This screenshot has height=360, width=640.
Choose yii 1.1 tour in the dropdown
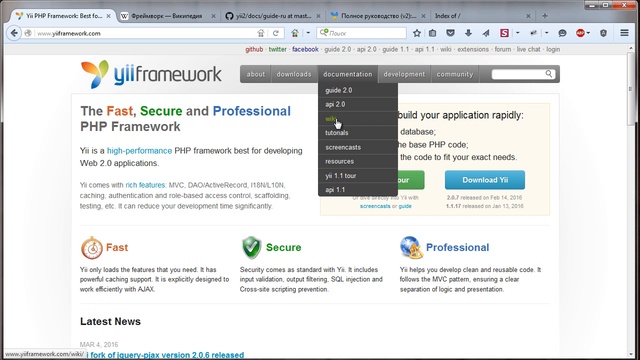point(358,176)
